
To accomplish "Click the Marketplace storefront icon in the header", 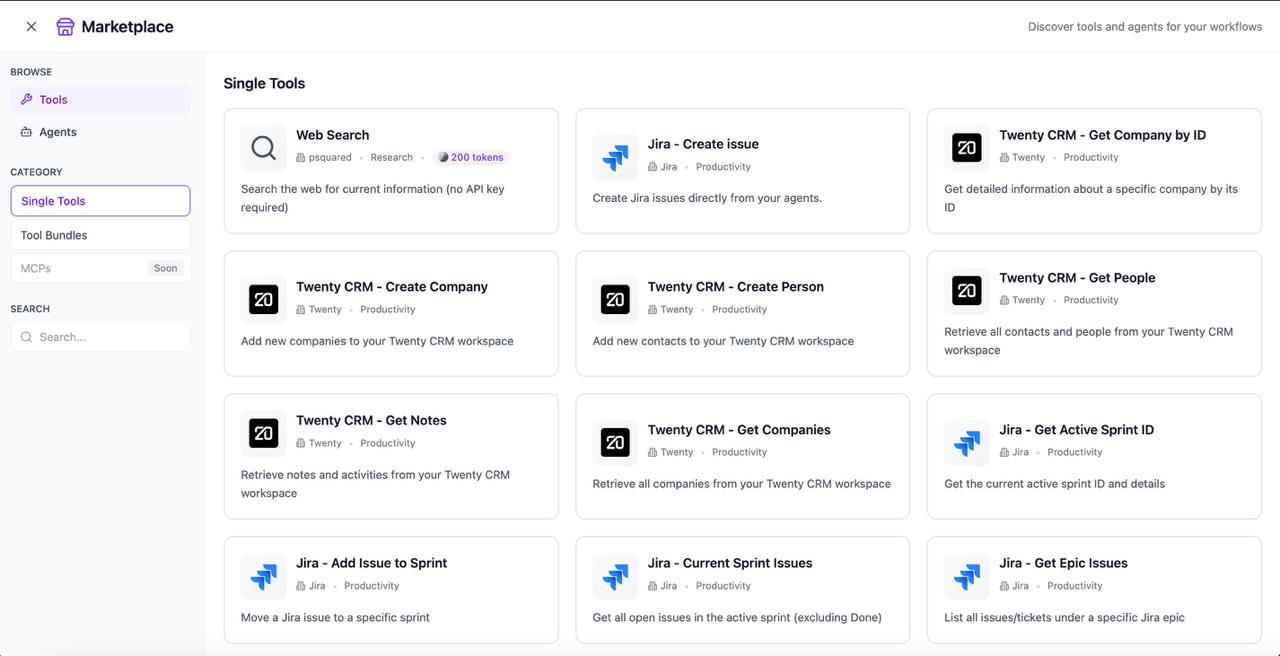I will (x=66, y=26).
